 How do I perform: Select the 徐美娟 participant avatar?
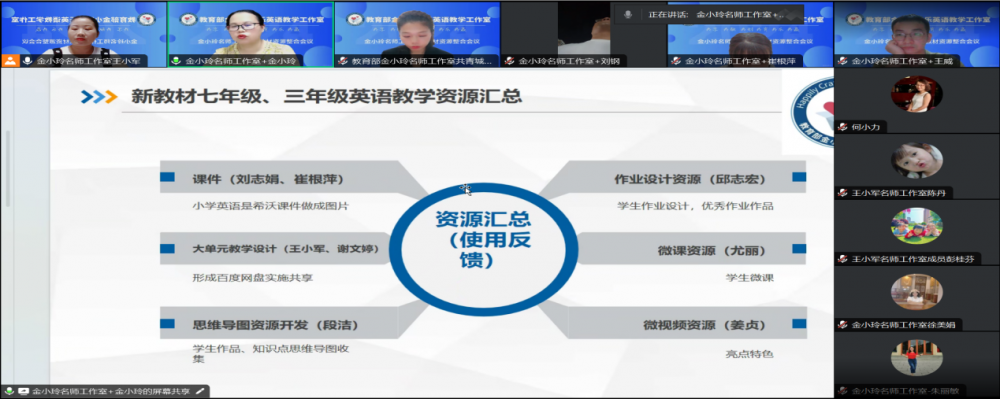(x=917, y=292)
